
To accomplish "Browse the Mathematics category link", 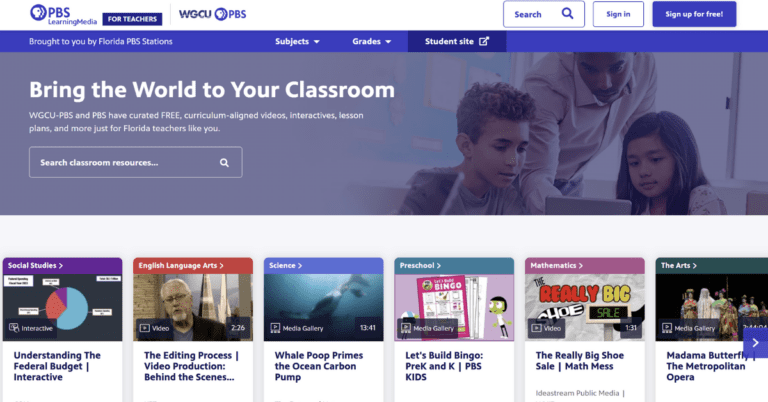I will point(555,265).
